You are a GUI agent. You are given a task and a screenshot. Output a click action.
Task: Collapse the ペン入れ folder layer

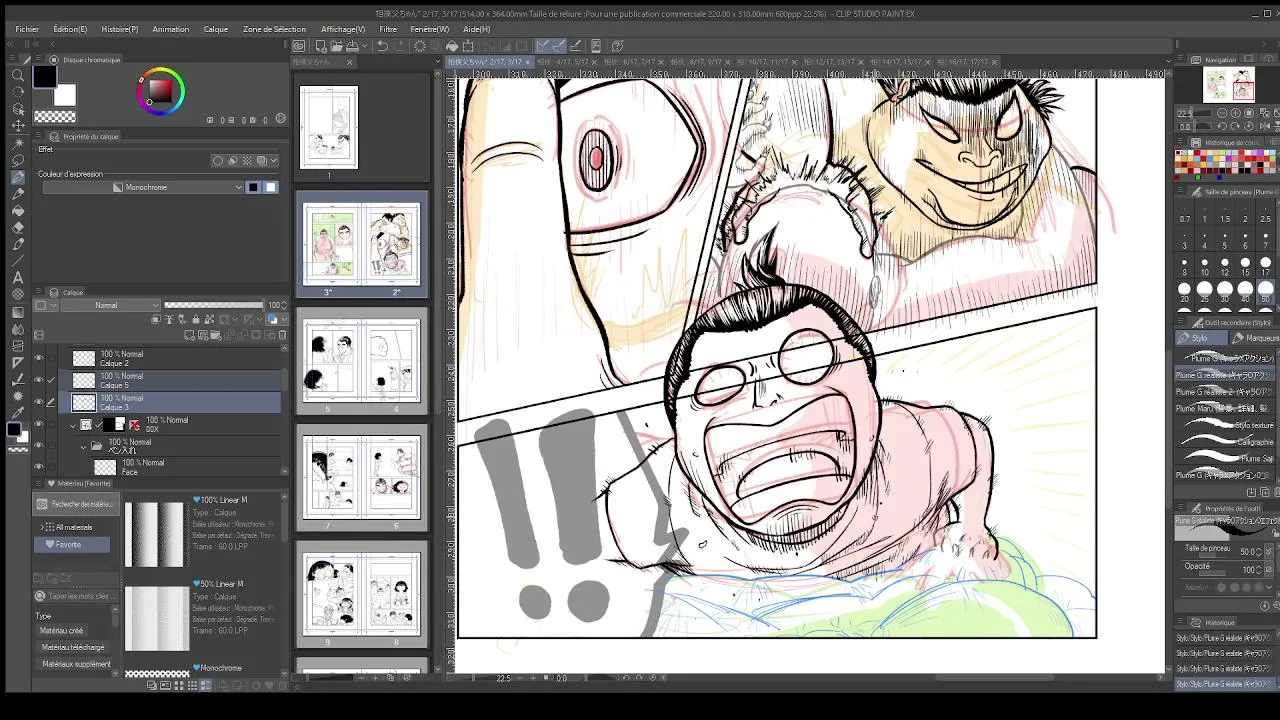[84, 446]
